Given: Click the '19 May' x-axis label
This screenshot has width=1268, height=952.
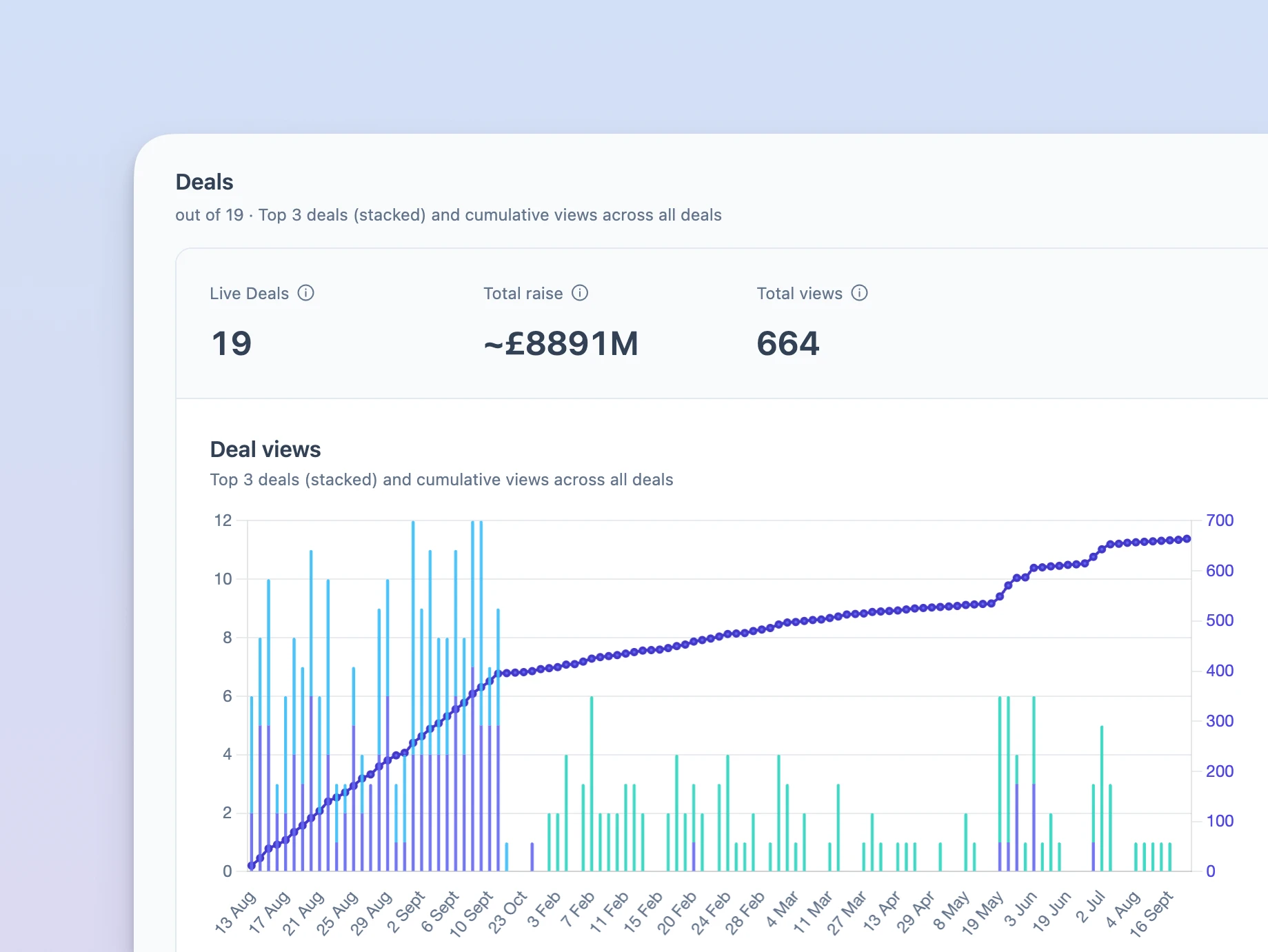Looking at the screenshot, I should (x=983, y=913).
